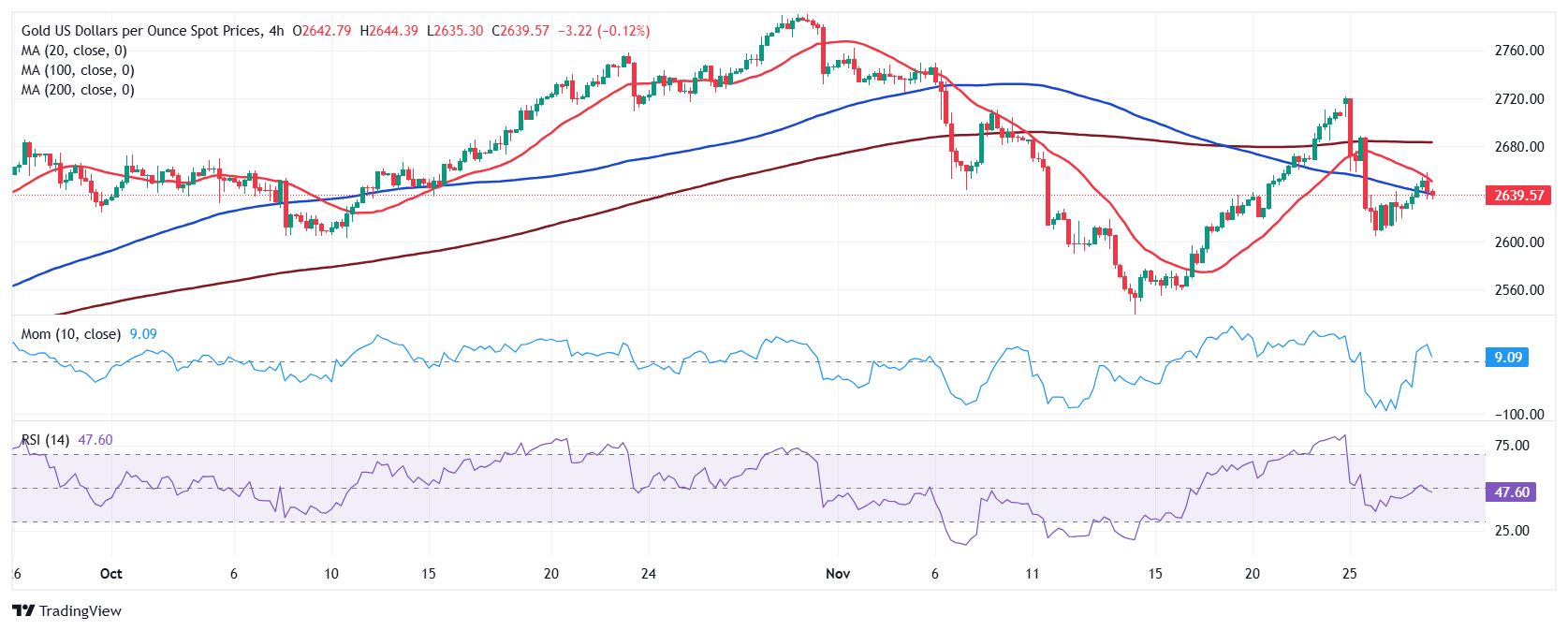Click the TradingView logo
Screen dimensions: 1568x631
pos(67,610)
